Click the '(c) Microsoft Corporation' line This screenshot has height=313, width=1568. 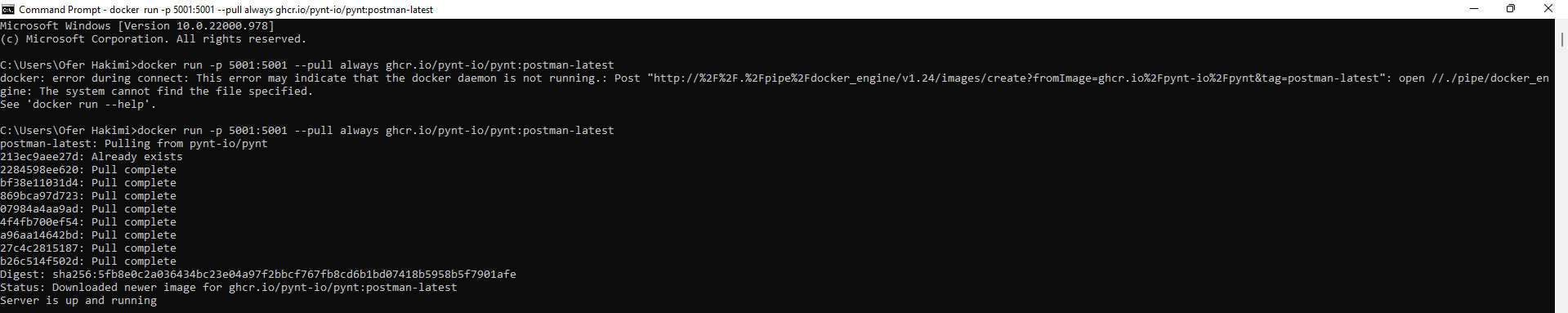pos(154,39)
